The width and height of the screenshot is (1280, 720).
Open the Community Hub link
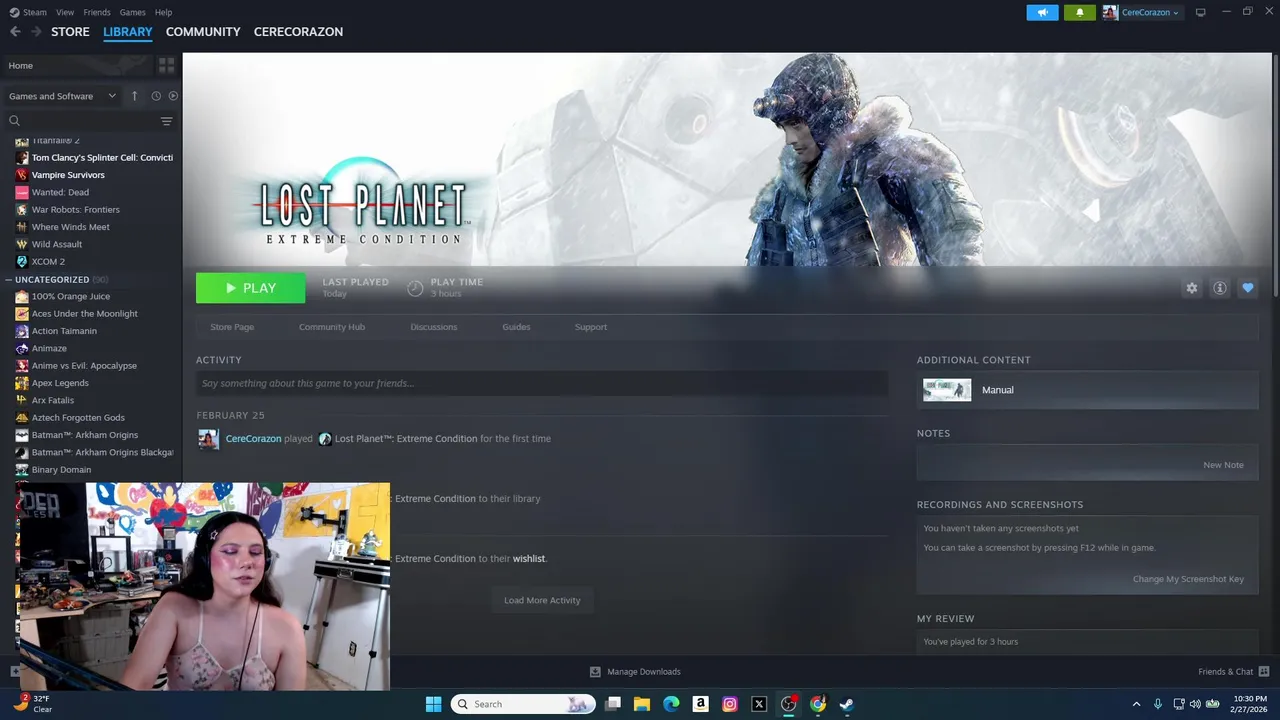(x=332, y=327)
